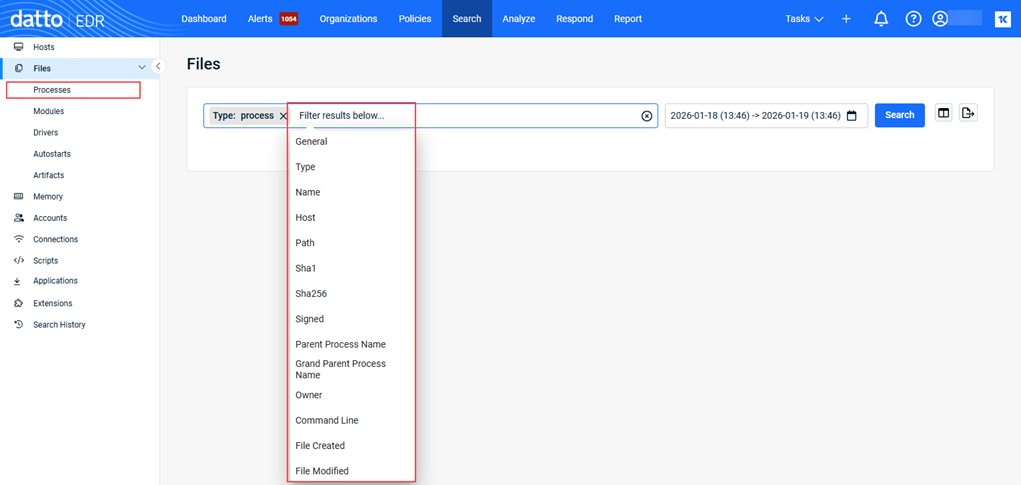Select Sha256 from filter list
Image resolution: width=1021 pixels, height=485 pixels.
311,294
